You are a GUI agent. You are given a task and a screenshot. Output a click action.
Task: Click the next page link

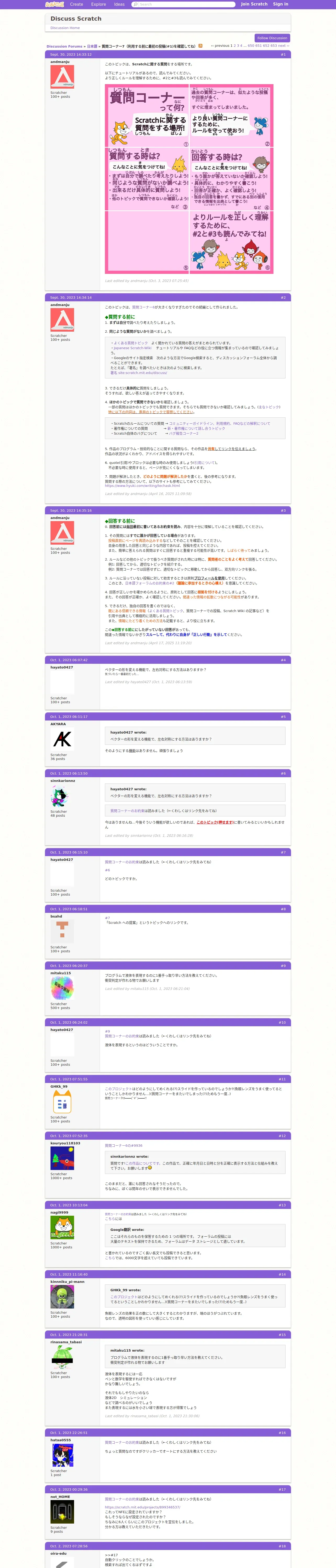pos(284,46)
